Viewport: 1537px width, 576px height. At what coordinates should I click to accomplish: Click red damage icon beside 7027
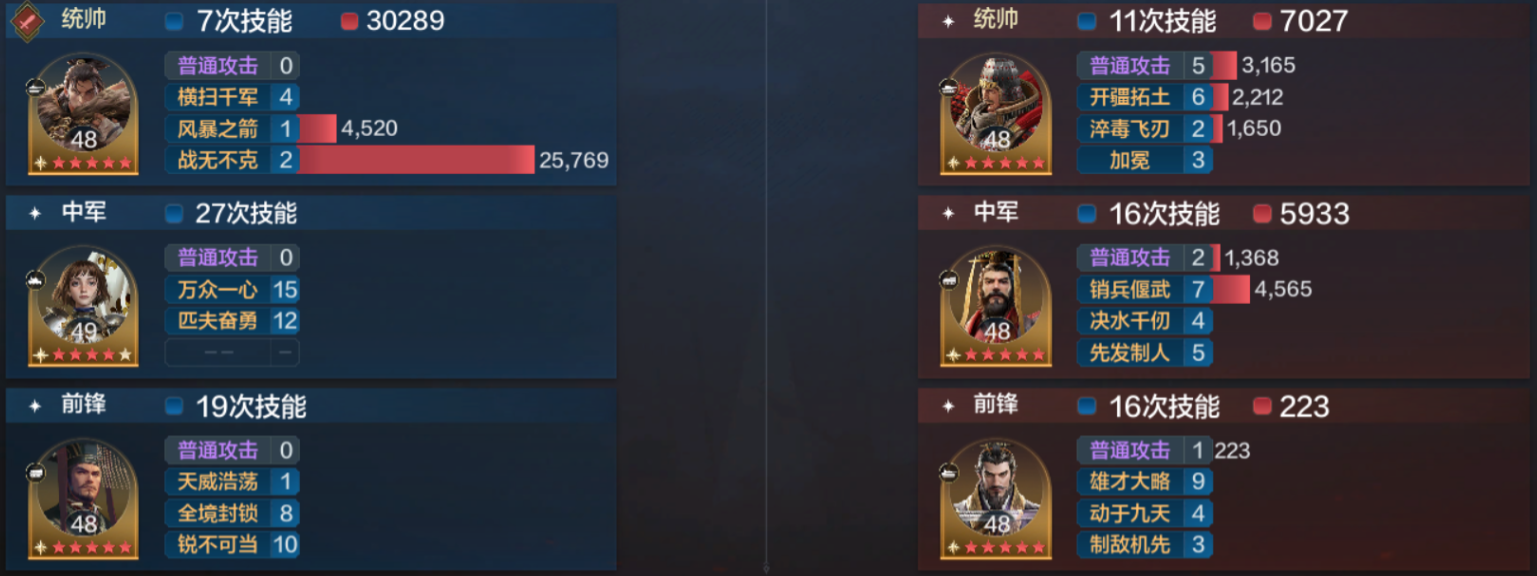point(1262,21)
